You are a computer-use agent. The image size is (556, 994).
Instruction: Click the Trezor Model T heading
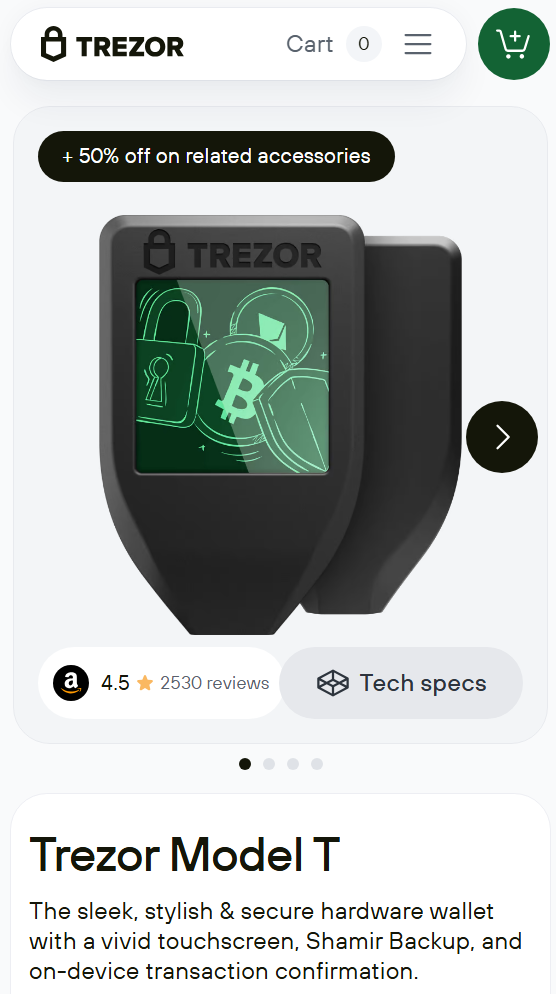pyautogui.click(x=184, y=854)
